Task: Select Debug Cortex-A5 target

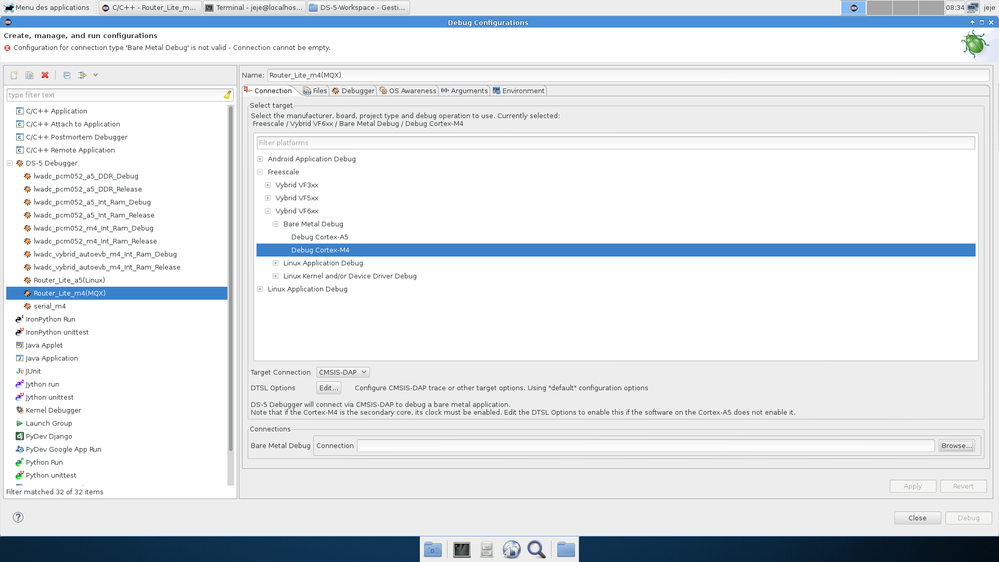Action: [x=319, y=237]
